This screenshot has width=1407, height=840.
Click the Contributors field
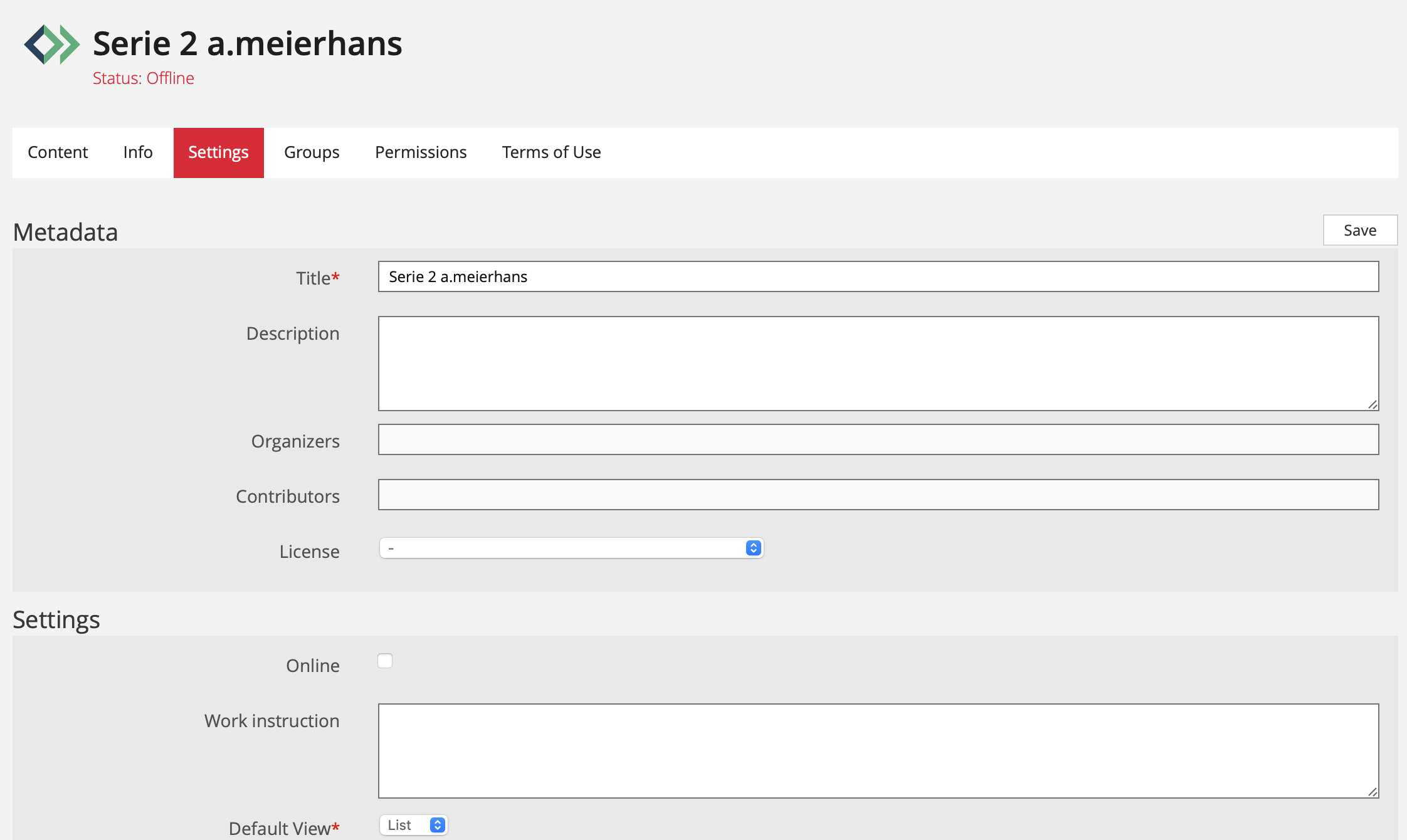pos(878,495)
